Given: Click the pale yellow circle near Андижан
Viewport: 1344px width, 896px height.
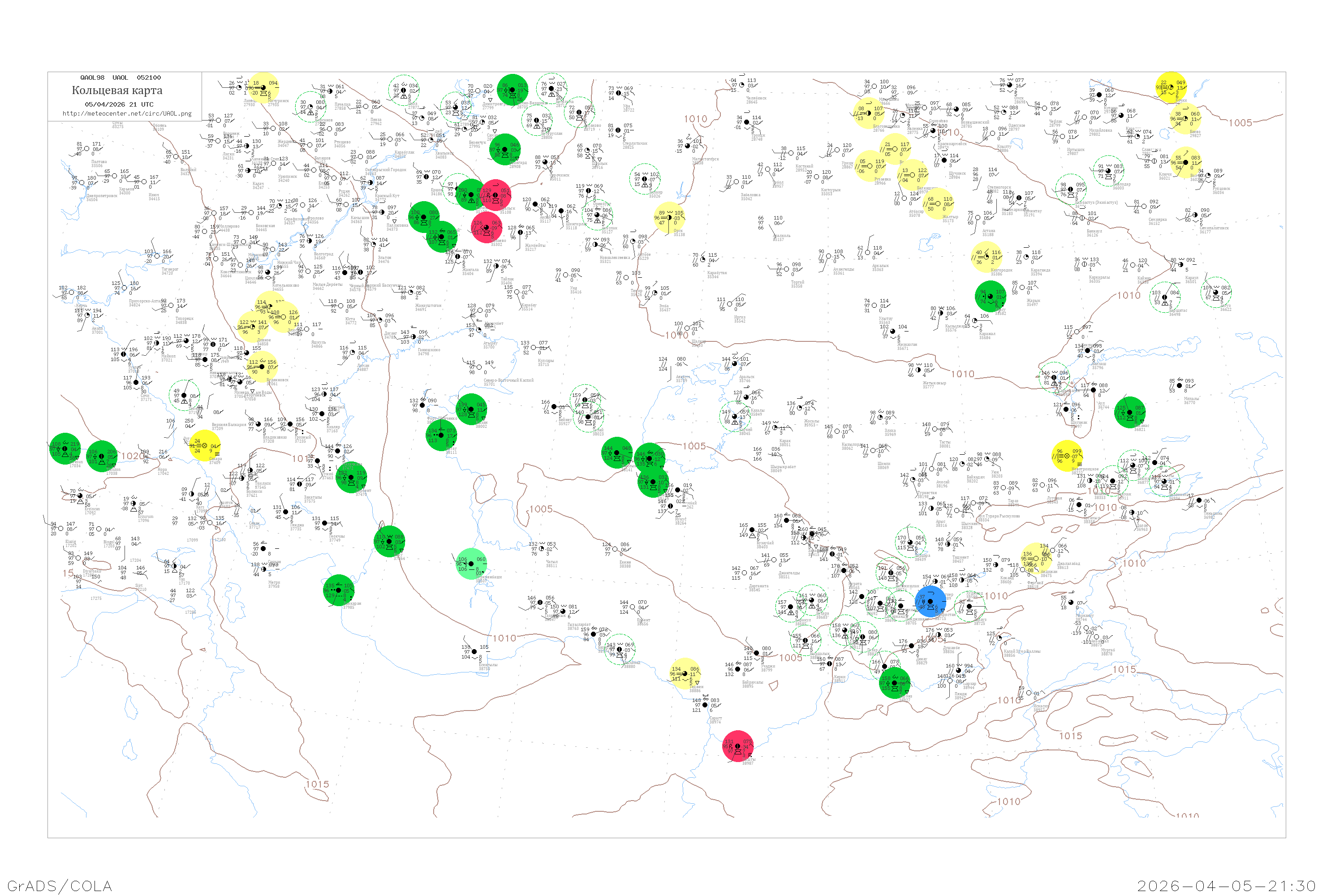Looking at the screenshot, I should (x=1035, y=558).
